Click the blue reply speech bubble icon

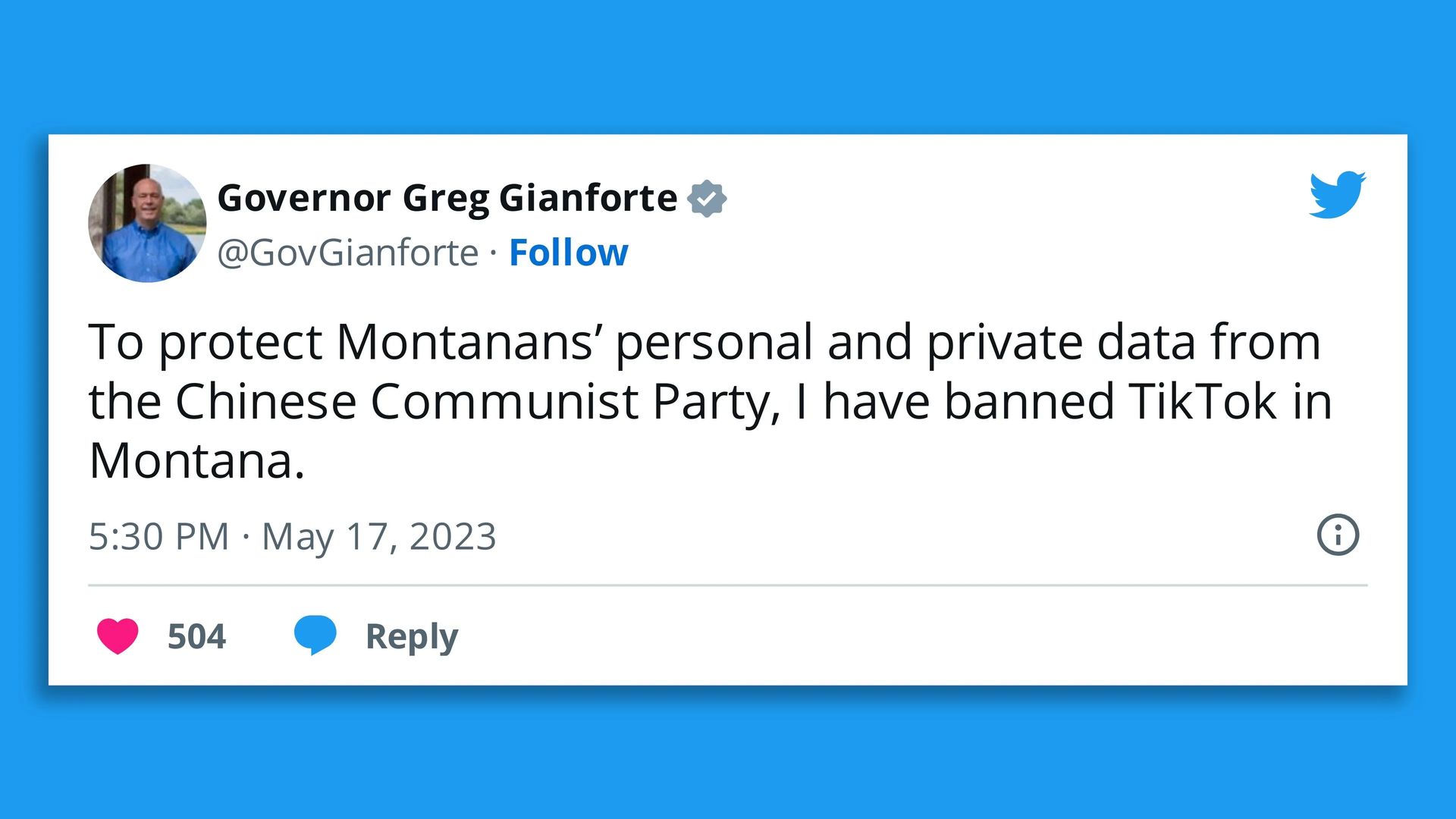pyautogui.click(x=315, y=634)
